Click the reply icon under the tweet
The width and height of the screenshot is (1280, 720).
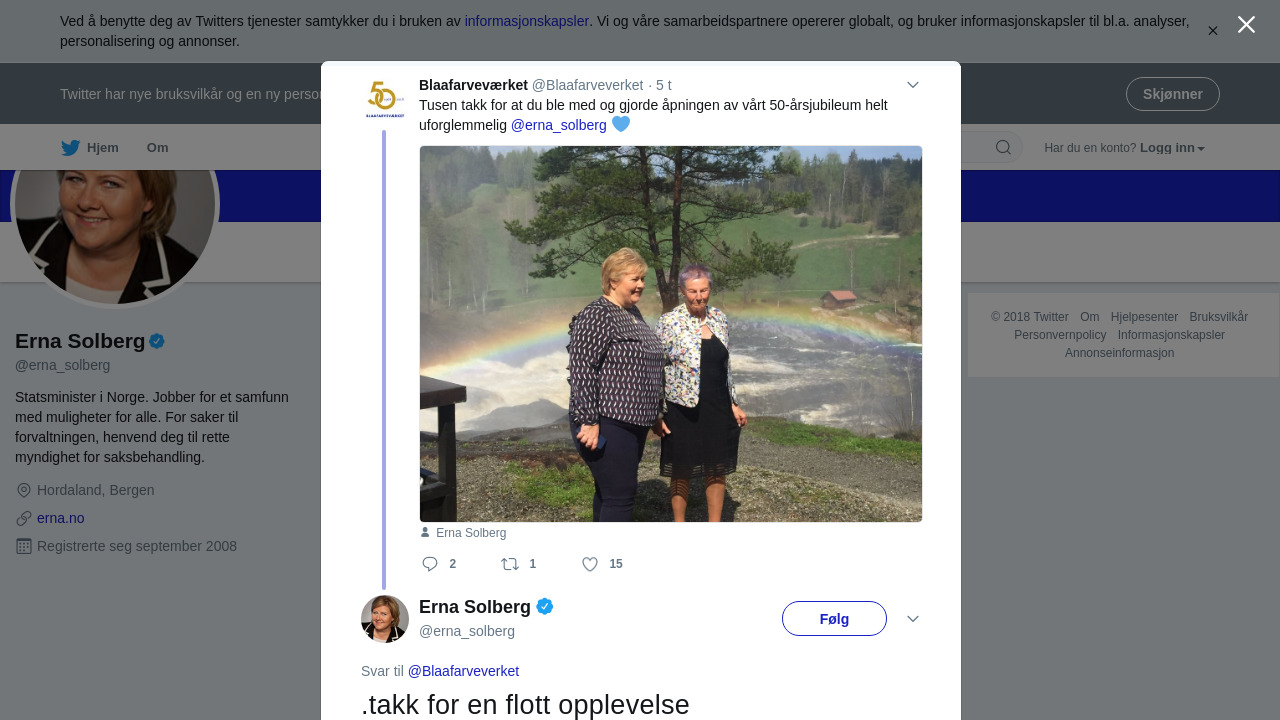click(x=430, y=564)
